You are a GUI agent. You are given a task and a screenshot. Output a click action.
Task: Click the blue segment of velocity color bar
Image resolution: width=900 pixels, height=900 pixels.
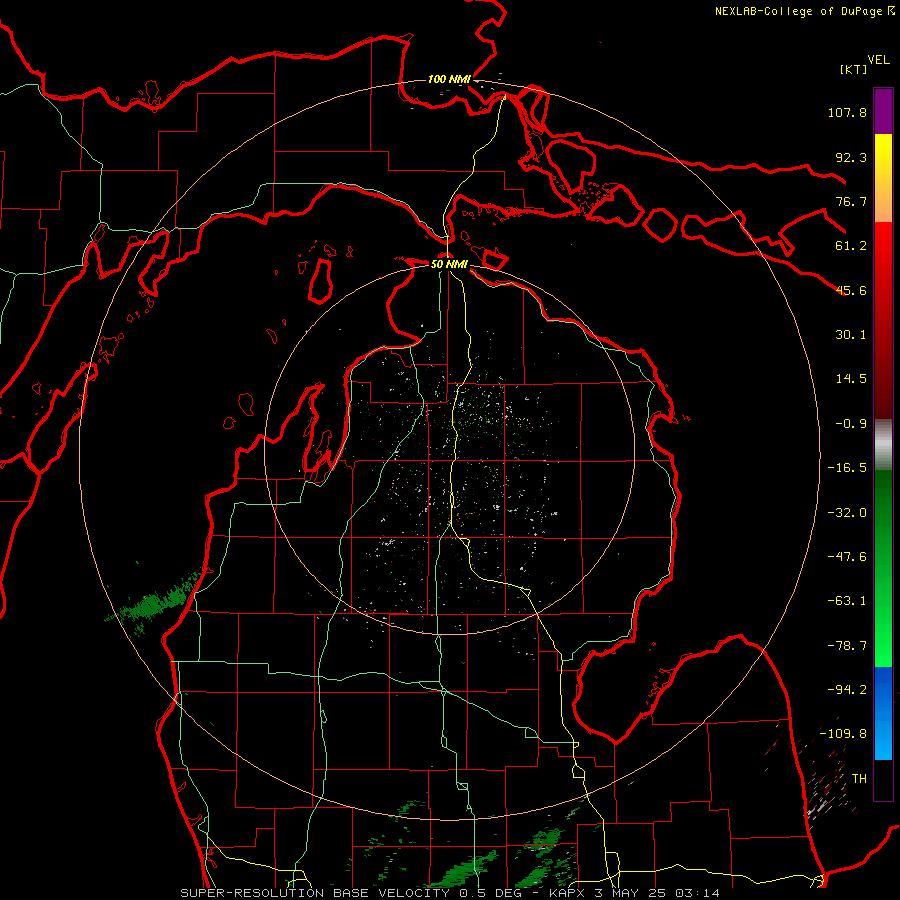883,713
